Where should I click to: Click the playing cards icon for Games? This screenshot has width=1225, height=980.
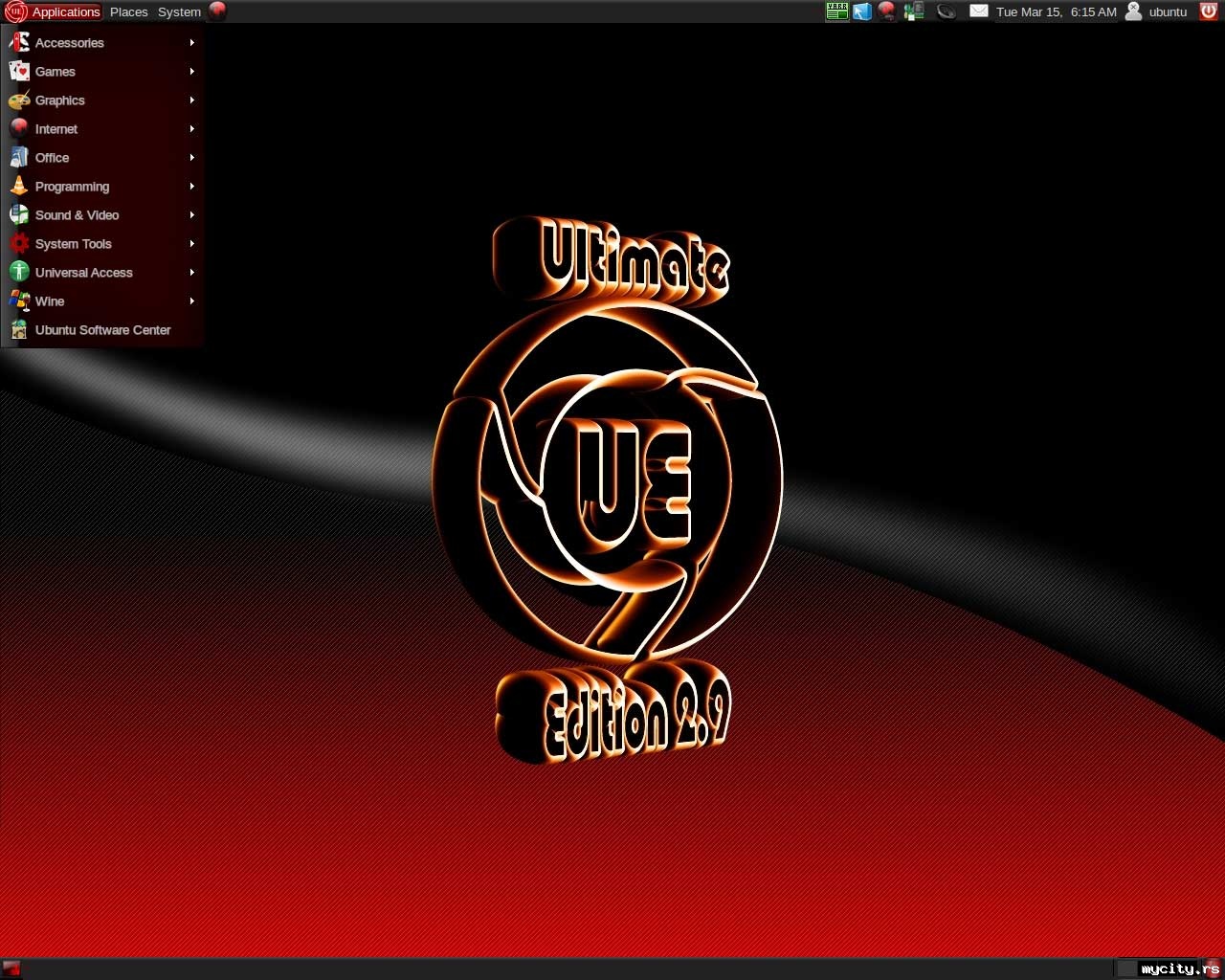coord(19,72)
